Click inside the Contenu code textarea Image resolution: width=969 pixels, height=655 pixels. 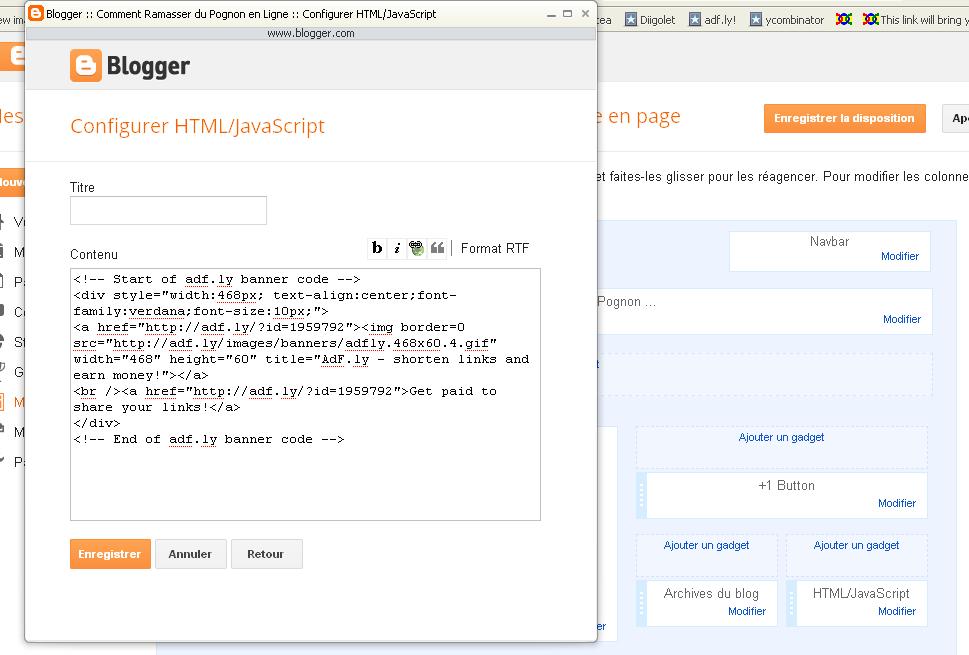(x=305, y=394)
